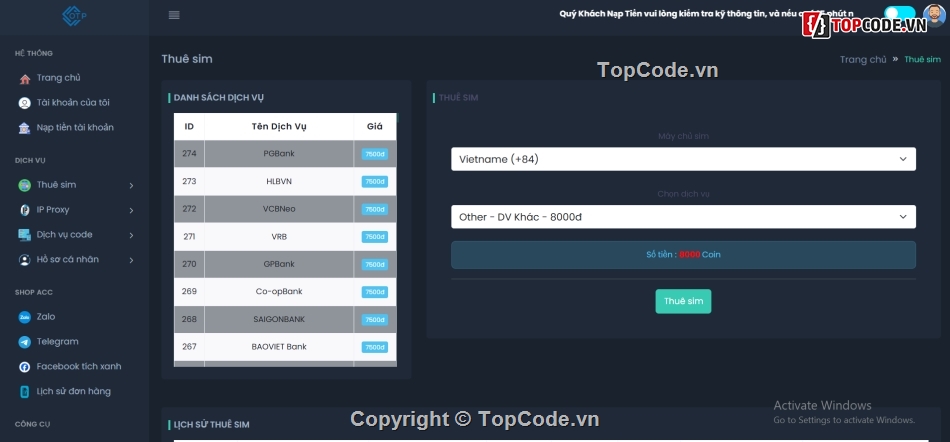Select Zalo in Shop Acc menu
This screenshot has height=442, width=950.
(45, 317)
